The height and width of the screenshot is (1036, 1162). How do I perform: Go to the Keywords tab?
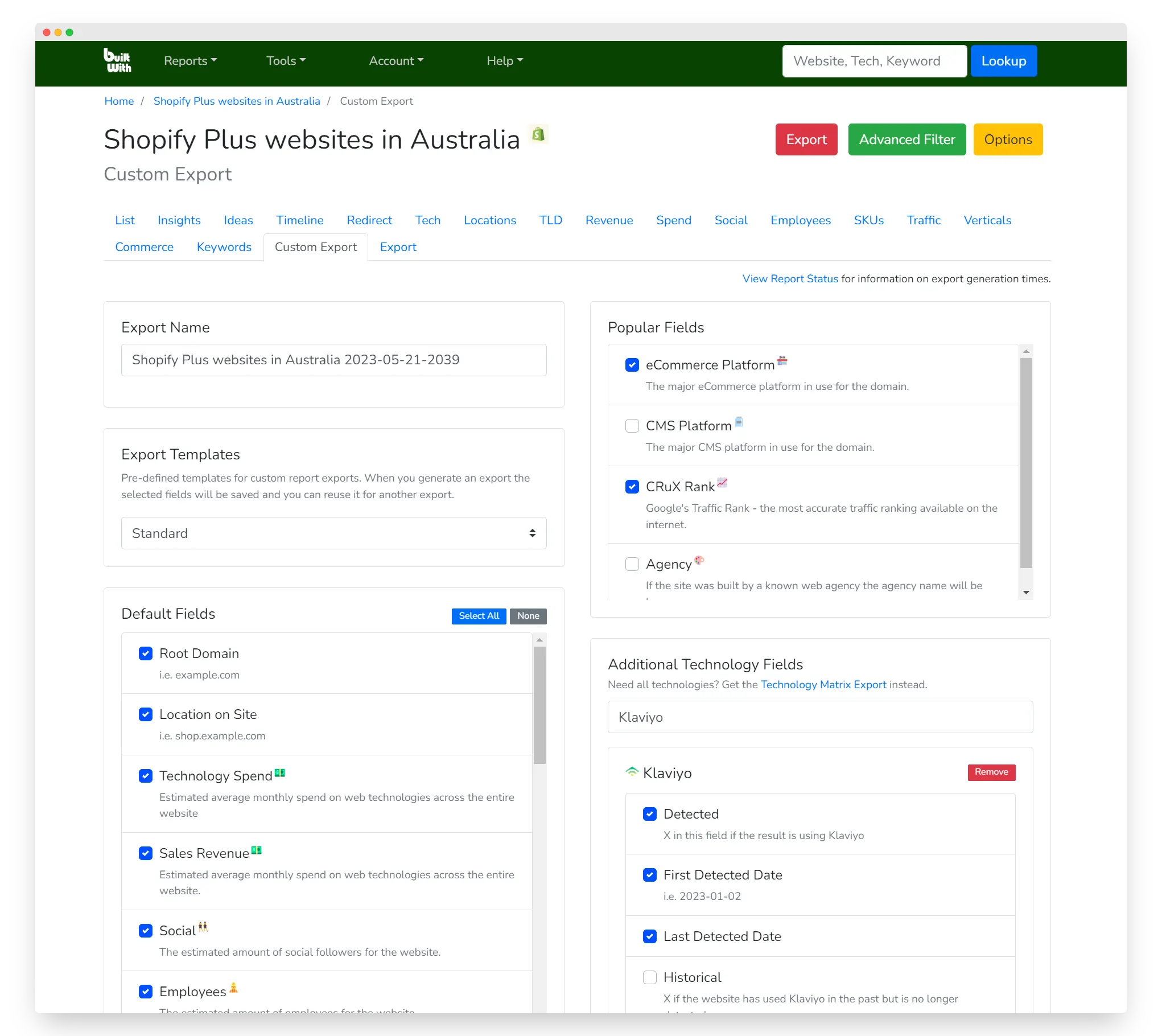(224, 247)
